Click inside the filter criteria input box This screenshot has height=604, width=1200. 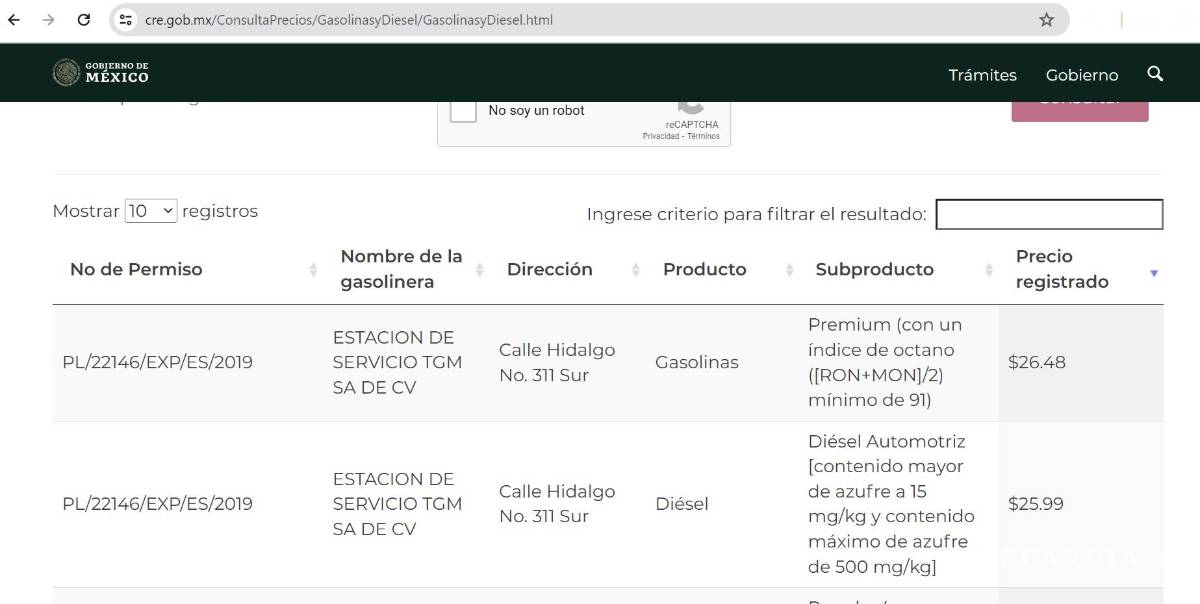(1048, 214)
